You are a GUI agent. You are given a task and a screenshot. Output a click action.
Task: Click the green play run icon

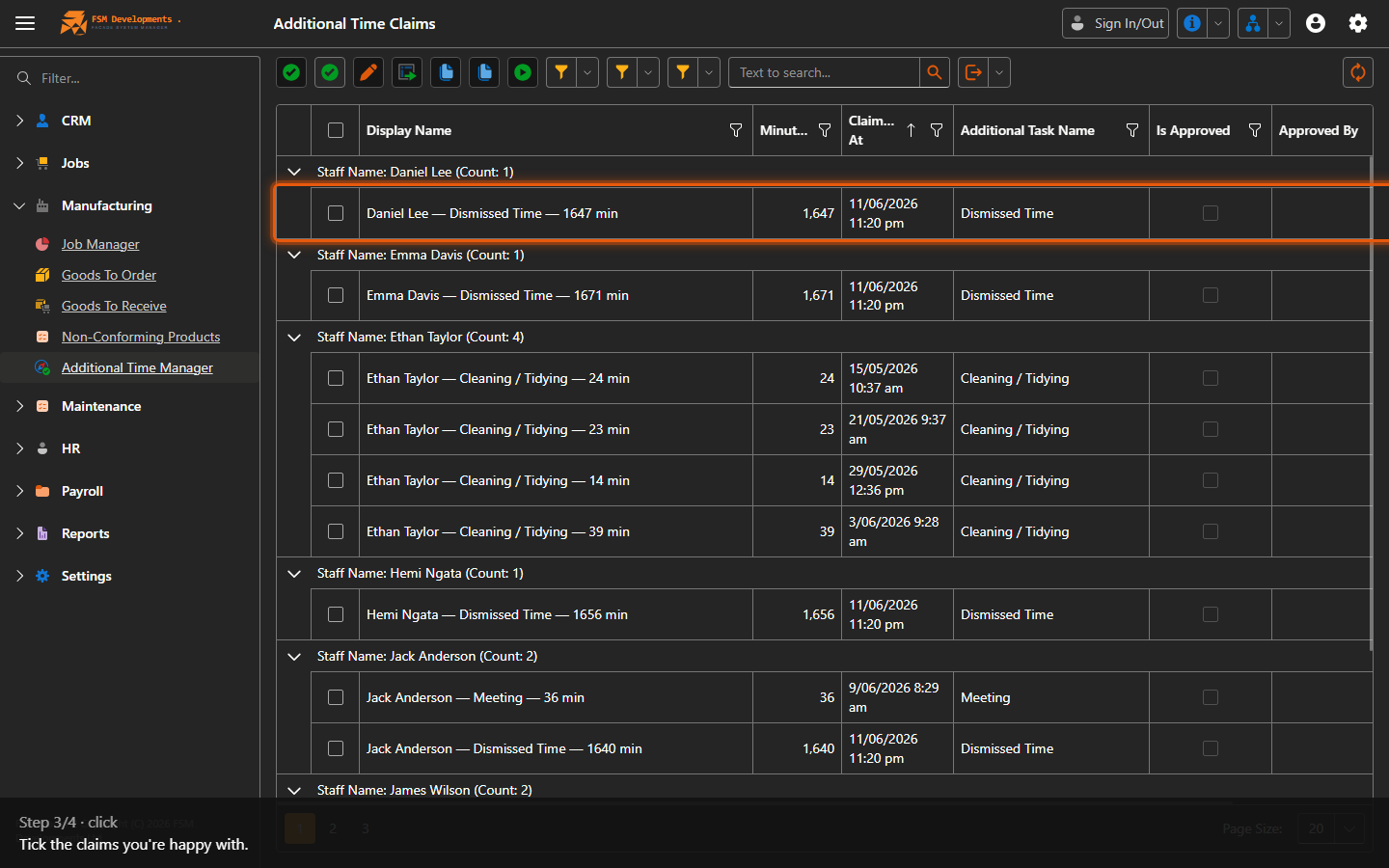point(523,72)
